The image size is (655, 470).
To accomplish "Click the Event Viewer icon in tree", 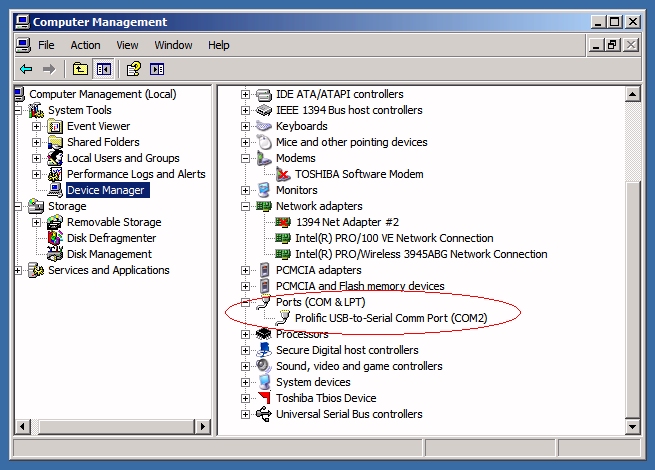I will pos(55,126).
